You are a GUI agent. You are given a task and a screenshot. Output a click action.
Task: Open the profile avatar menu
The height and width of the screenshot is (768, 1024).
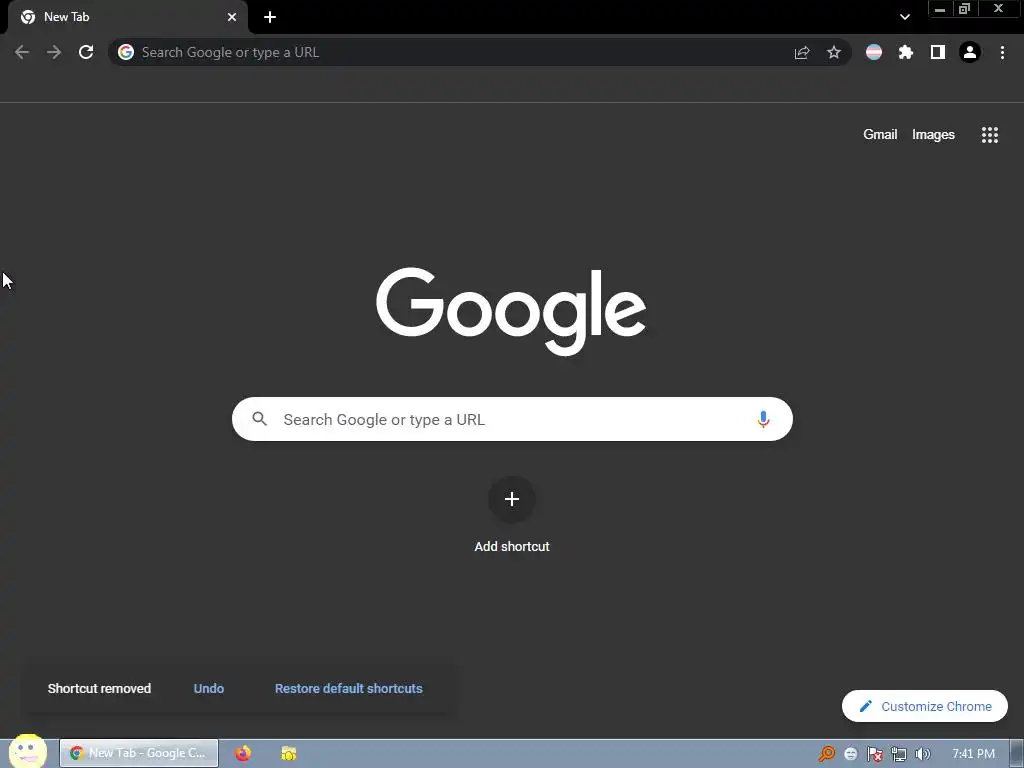tap(970, 52)
